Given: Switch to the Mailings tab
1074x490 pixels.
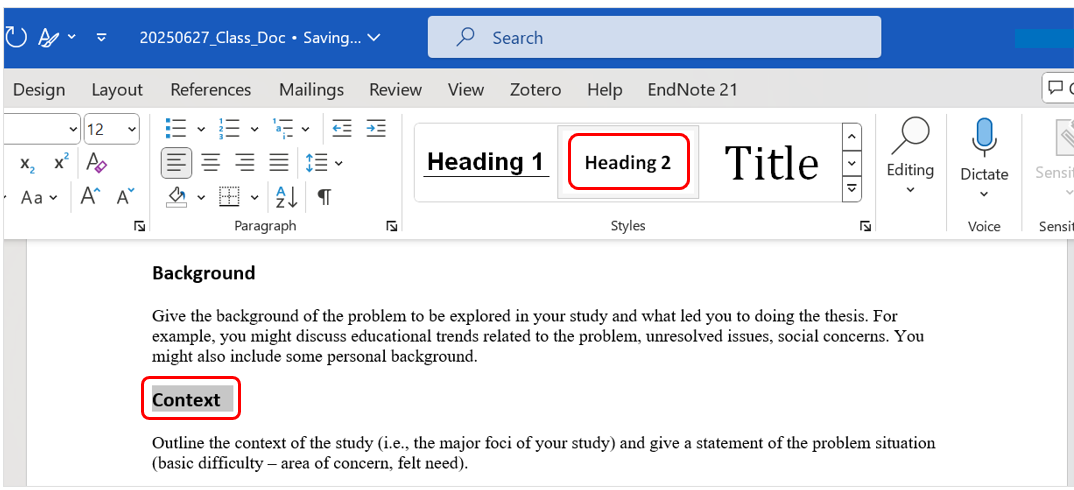Looking at the screenshot, I should (x=311, y=90).
